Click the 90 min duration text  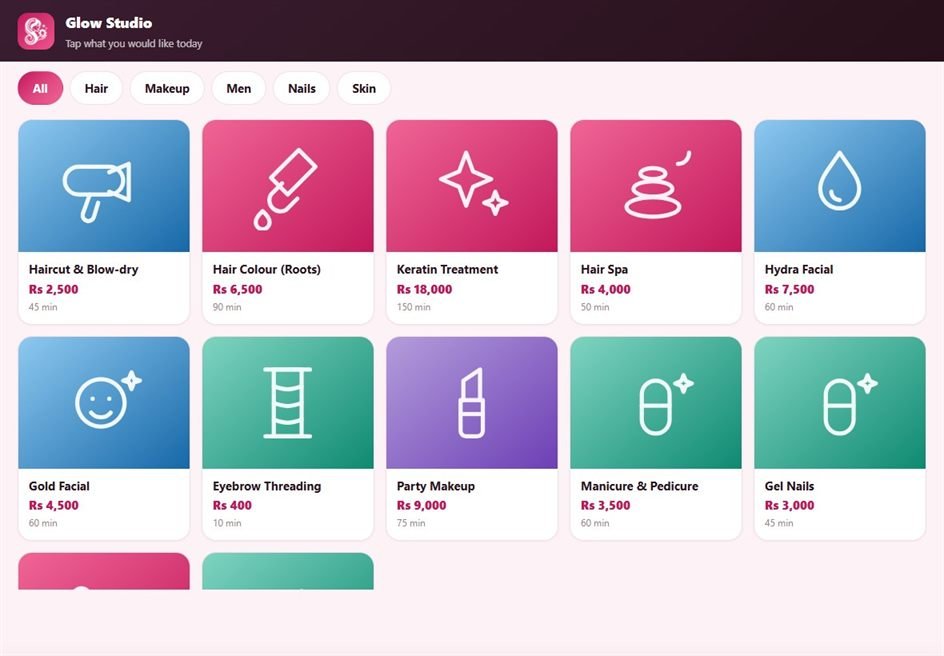pyautogui.click(x=227, y=307)
